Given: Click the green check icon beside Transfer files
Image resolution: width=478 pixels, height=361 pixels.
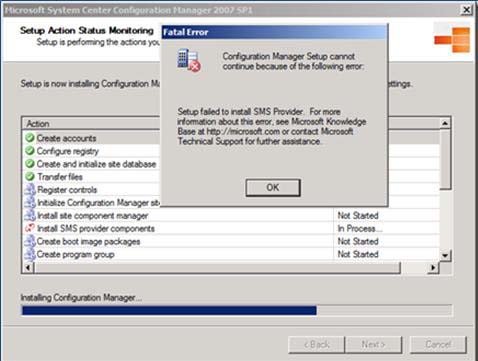Looking at the screenshot, I should 30,177.
